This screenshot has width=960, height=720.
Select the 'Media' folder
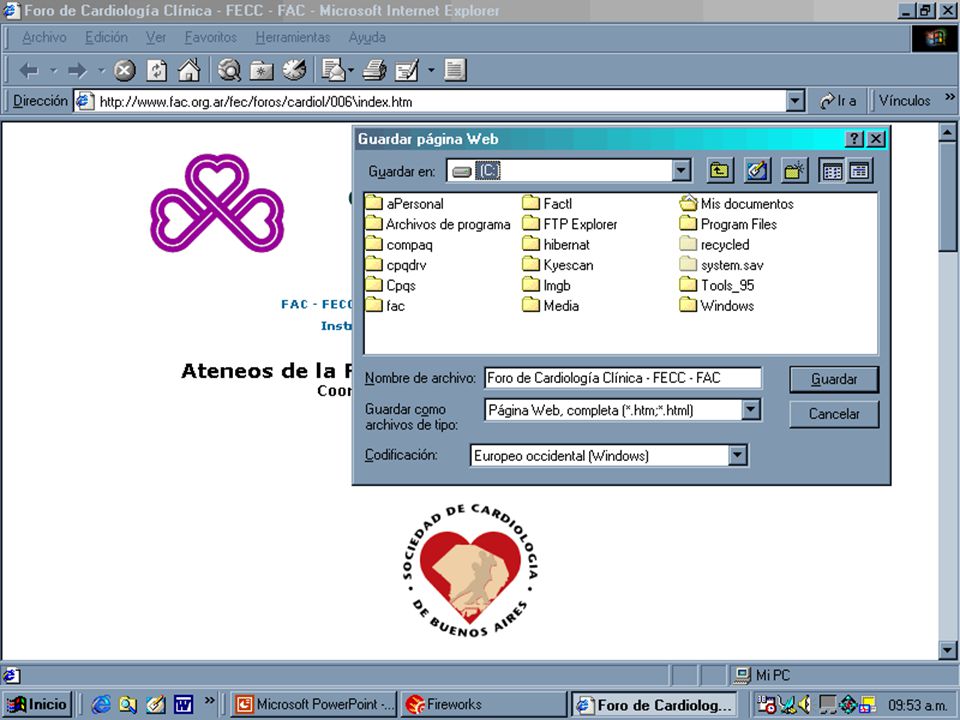551,305
